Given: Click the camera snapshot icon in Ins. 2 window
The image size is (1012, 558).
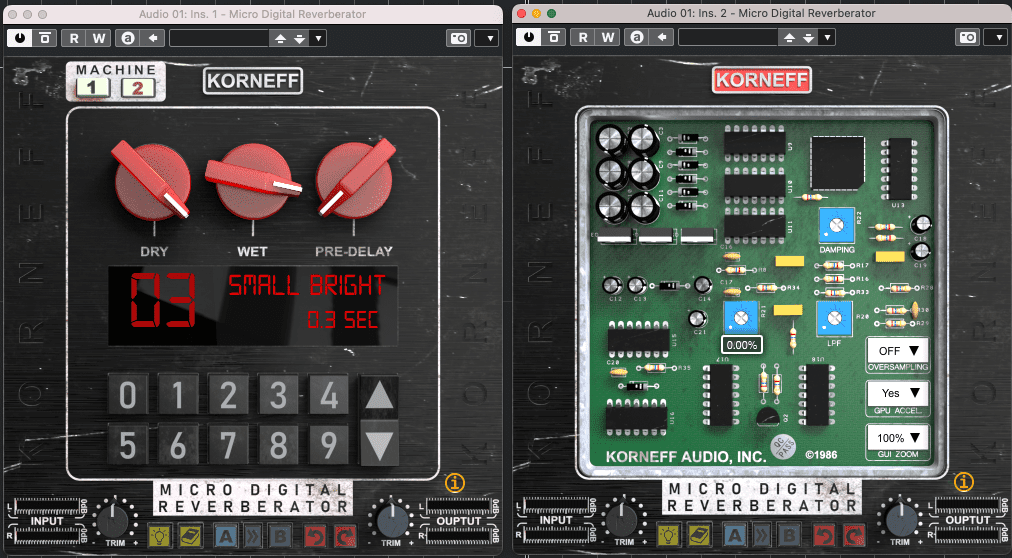Looking at the screenshot, I should tap(968, 38).
